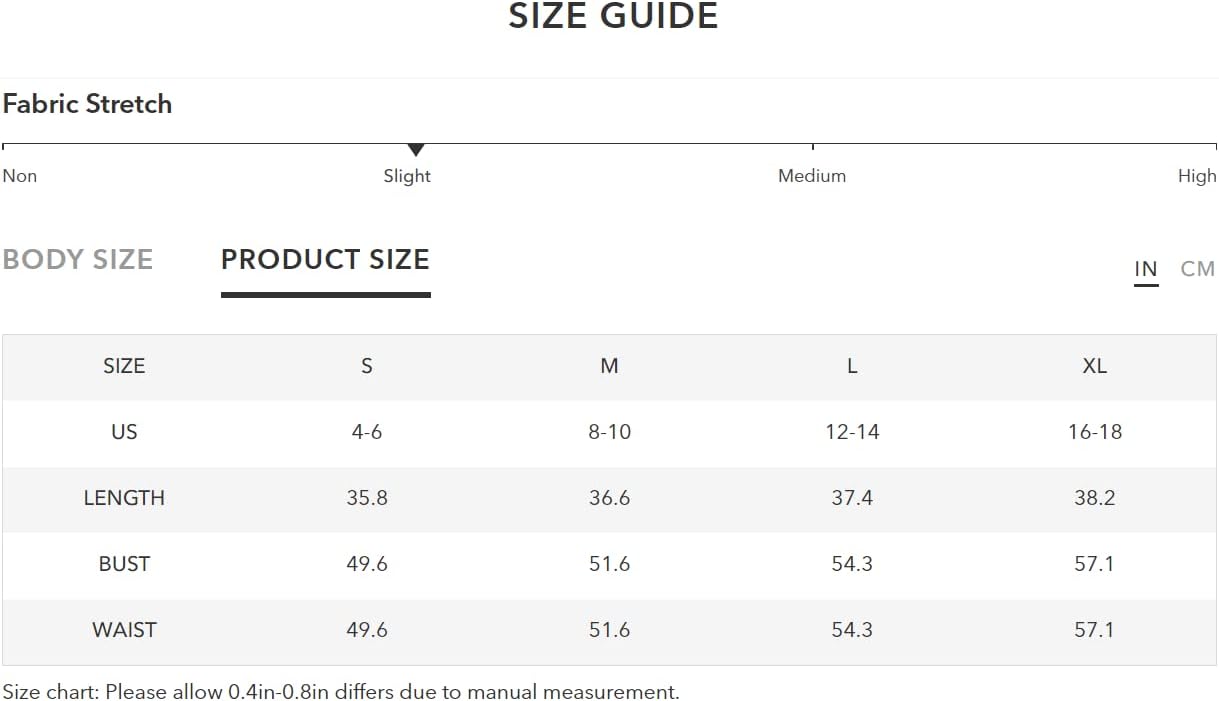The height and width of the screenshot is (701, 1219).
Task: Click the Medium stretch label
Action: click(x=812, y=176)
